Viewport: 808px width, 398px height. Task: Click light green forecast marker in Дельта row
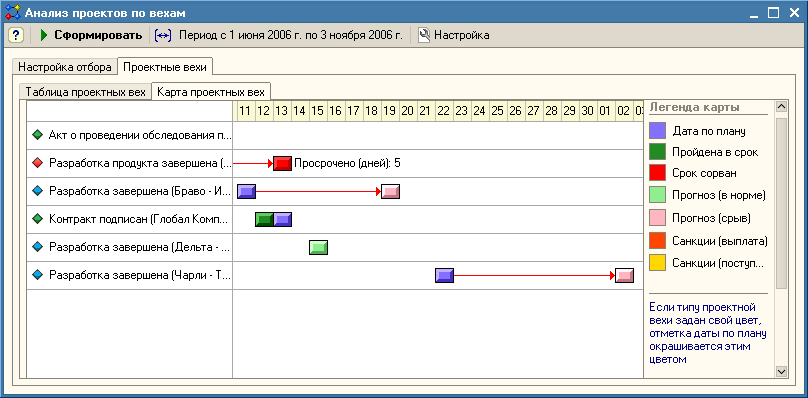pos(318,247)
